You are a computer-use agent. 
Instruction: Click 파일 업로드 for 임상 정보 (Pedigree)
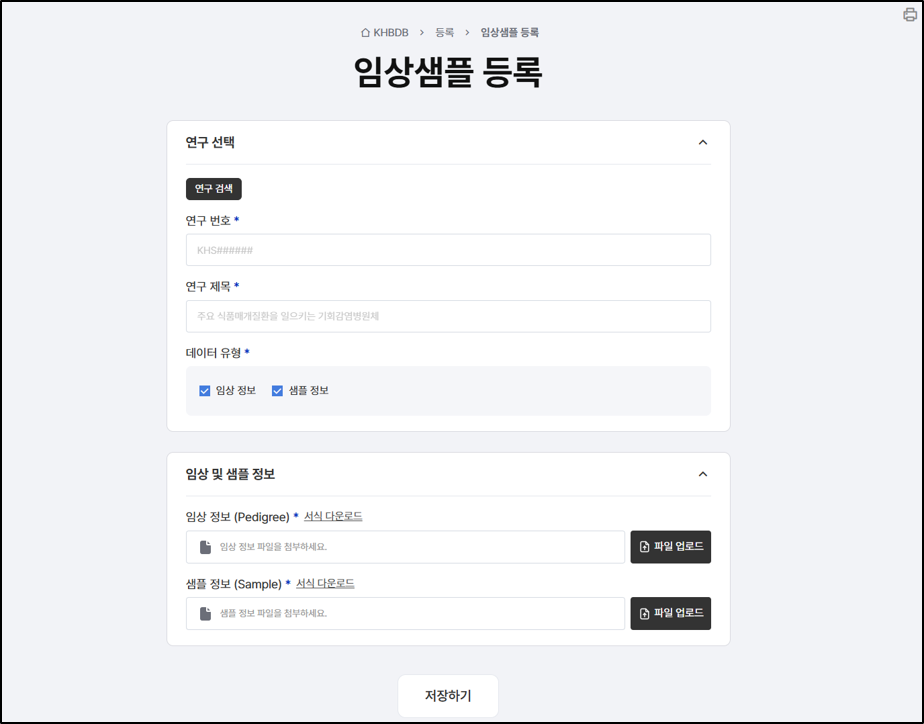click(x=670, y=547)
